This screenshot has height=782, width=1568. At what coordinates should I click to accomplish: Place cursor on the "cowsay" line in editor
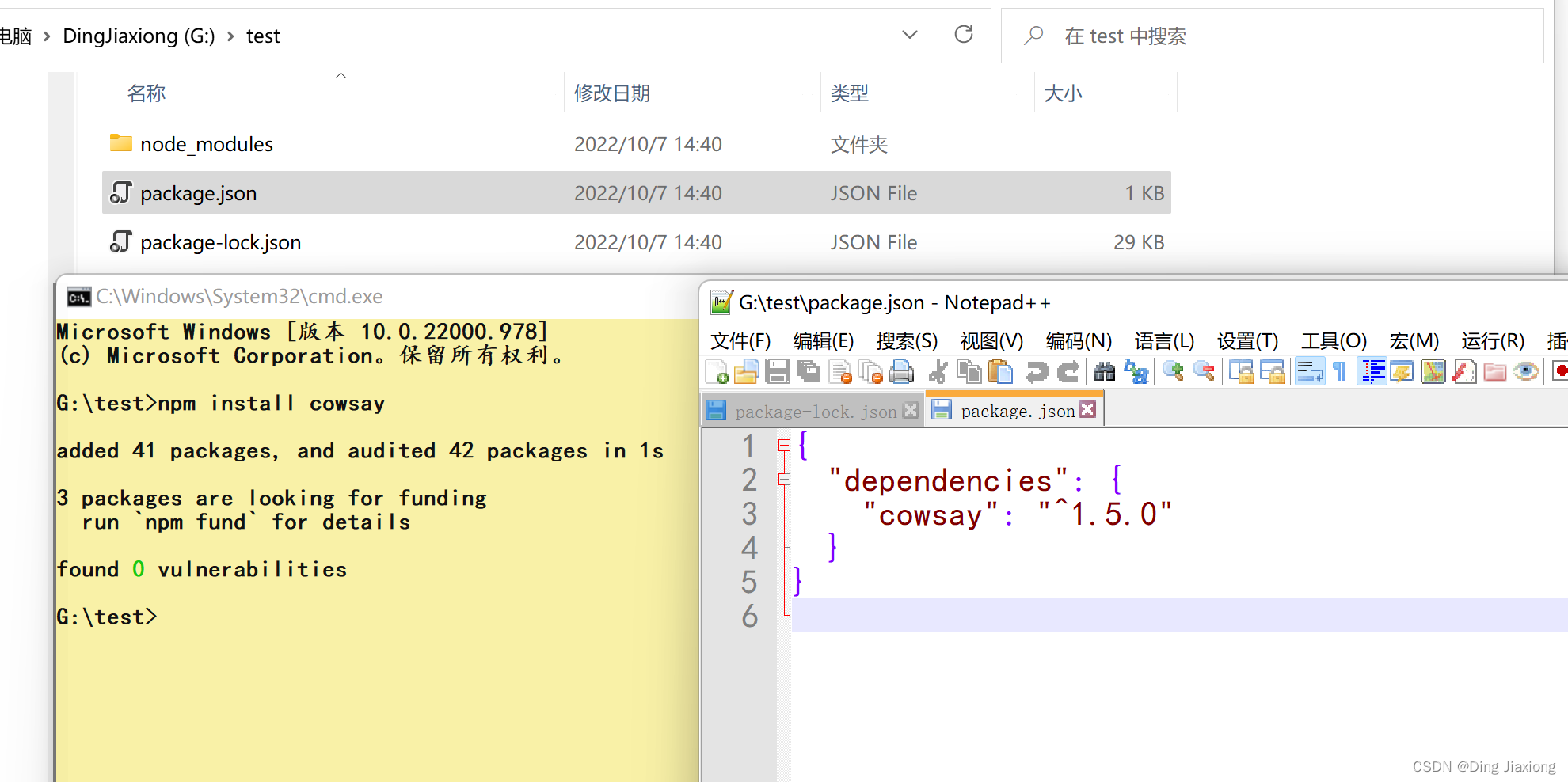pyautogui.click(x=1018, y=514)
